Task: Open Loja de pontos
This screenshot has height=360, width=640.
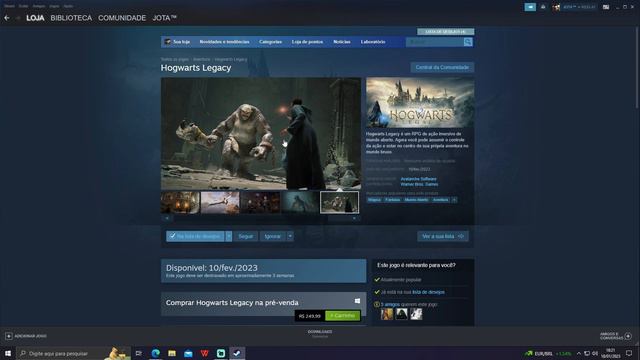Action: coord(307,42)
